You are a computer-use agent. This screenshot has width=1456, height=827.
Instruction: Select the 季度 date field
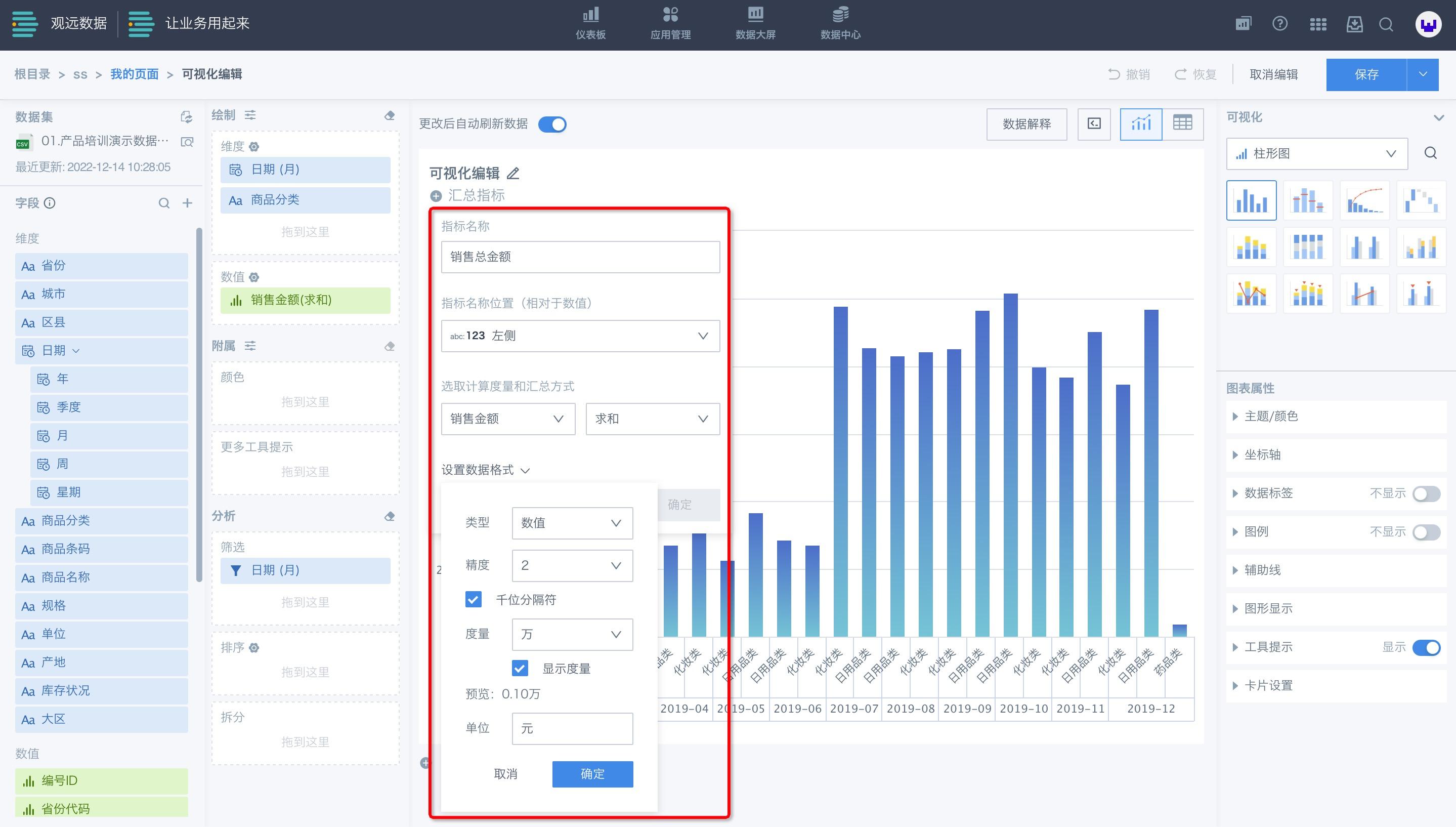pos(109,407)
